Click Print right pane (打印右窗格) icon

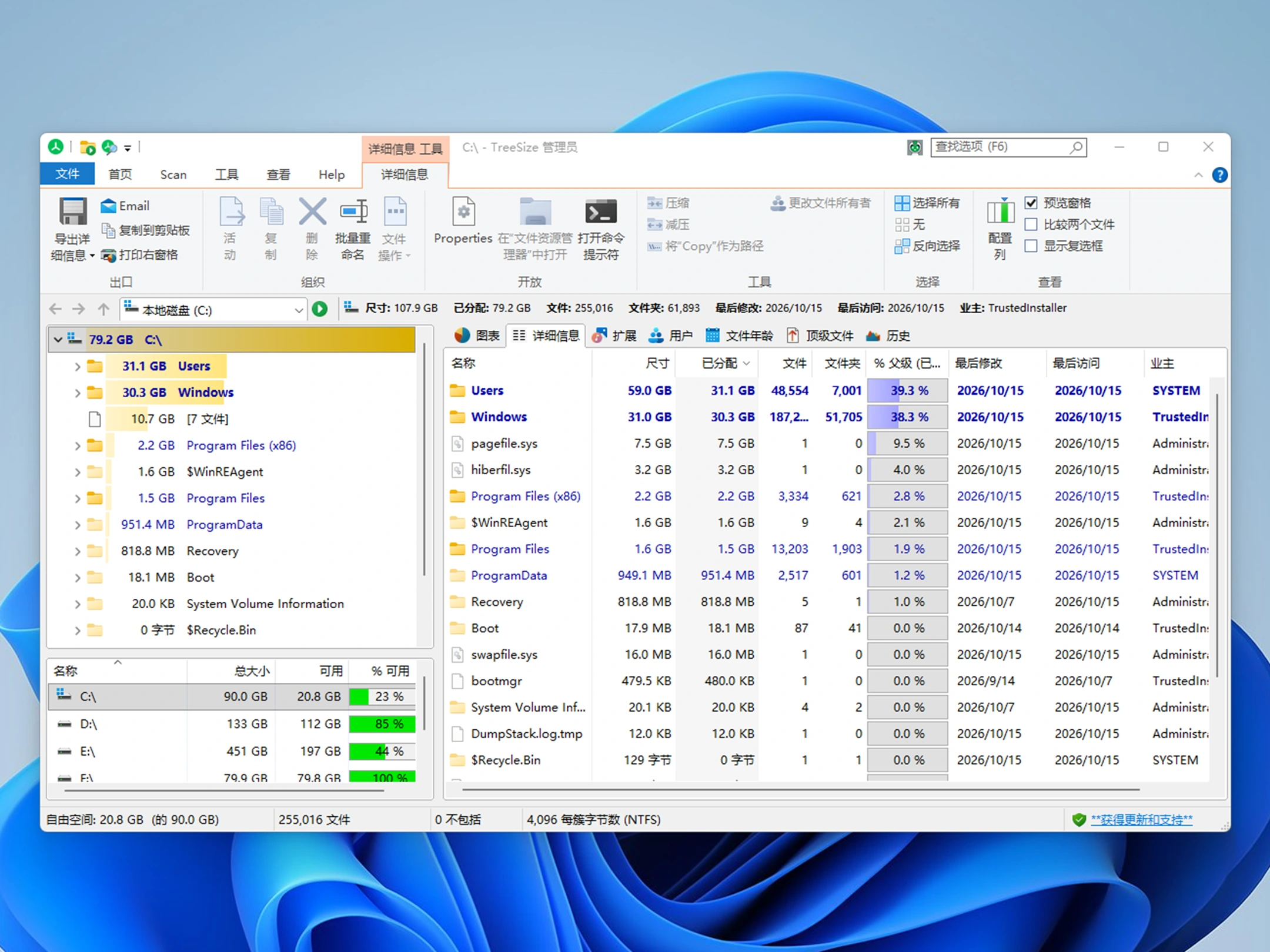pyautogui.click(x=108, y=255)
